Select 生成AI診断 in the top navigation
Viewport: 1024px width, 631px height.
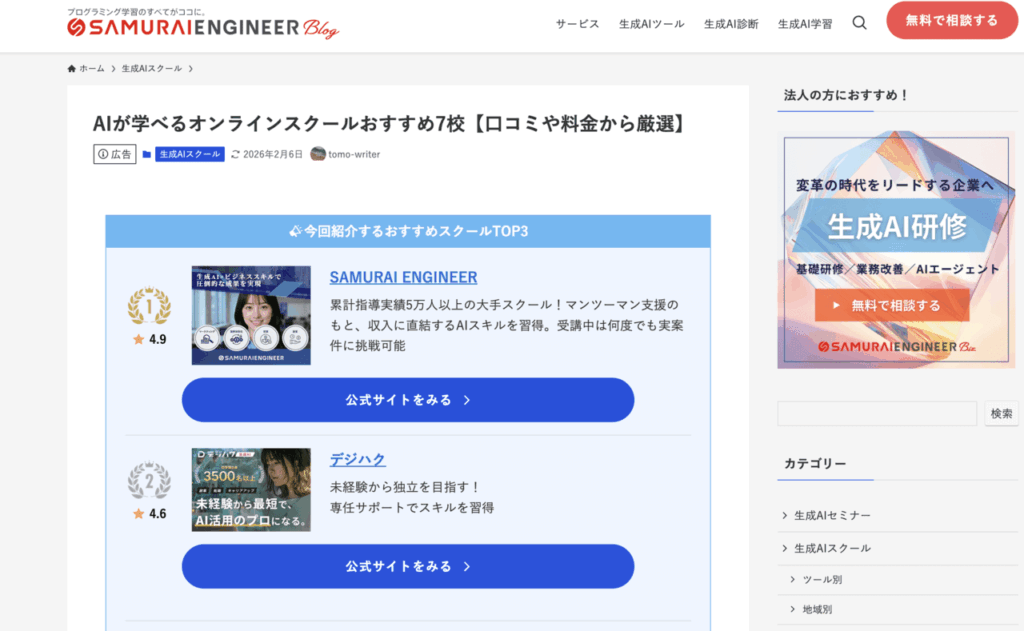tap(731, 24)
